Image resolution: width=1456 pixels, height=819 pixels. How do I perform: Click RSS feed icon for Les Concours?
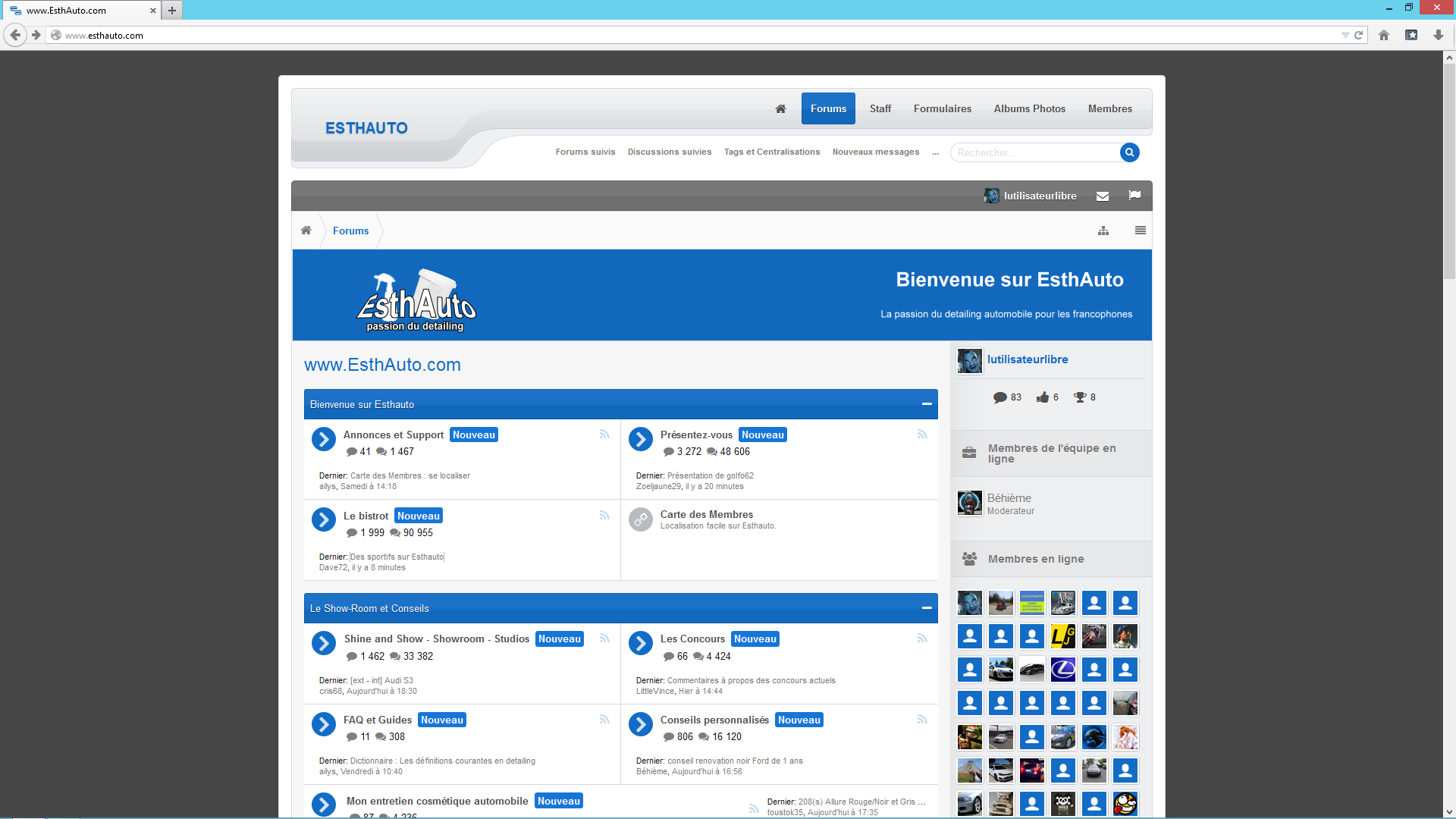pyautogui.click(x=922, y=639)
